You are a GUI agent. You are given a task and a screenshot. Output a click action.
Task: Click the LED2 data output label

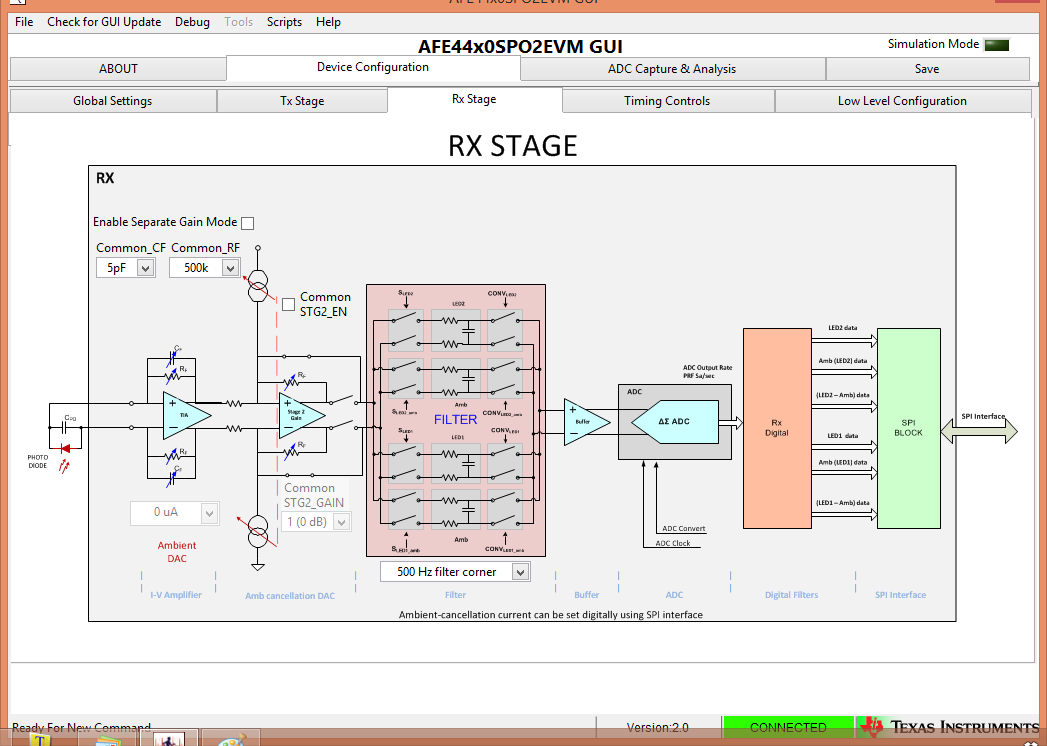coord(843,328)
